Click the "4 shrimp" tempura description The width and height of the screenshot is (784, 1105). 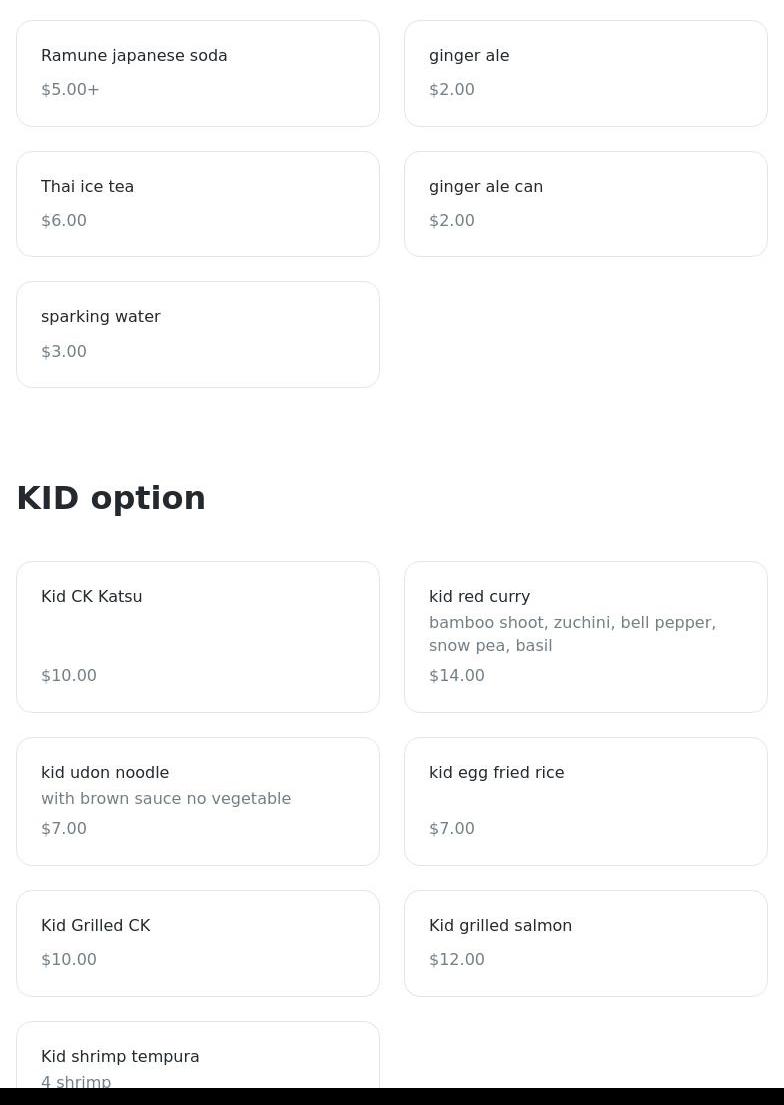76,1081
